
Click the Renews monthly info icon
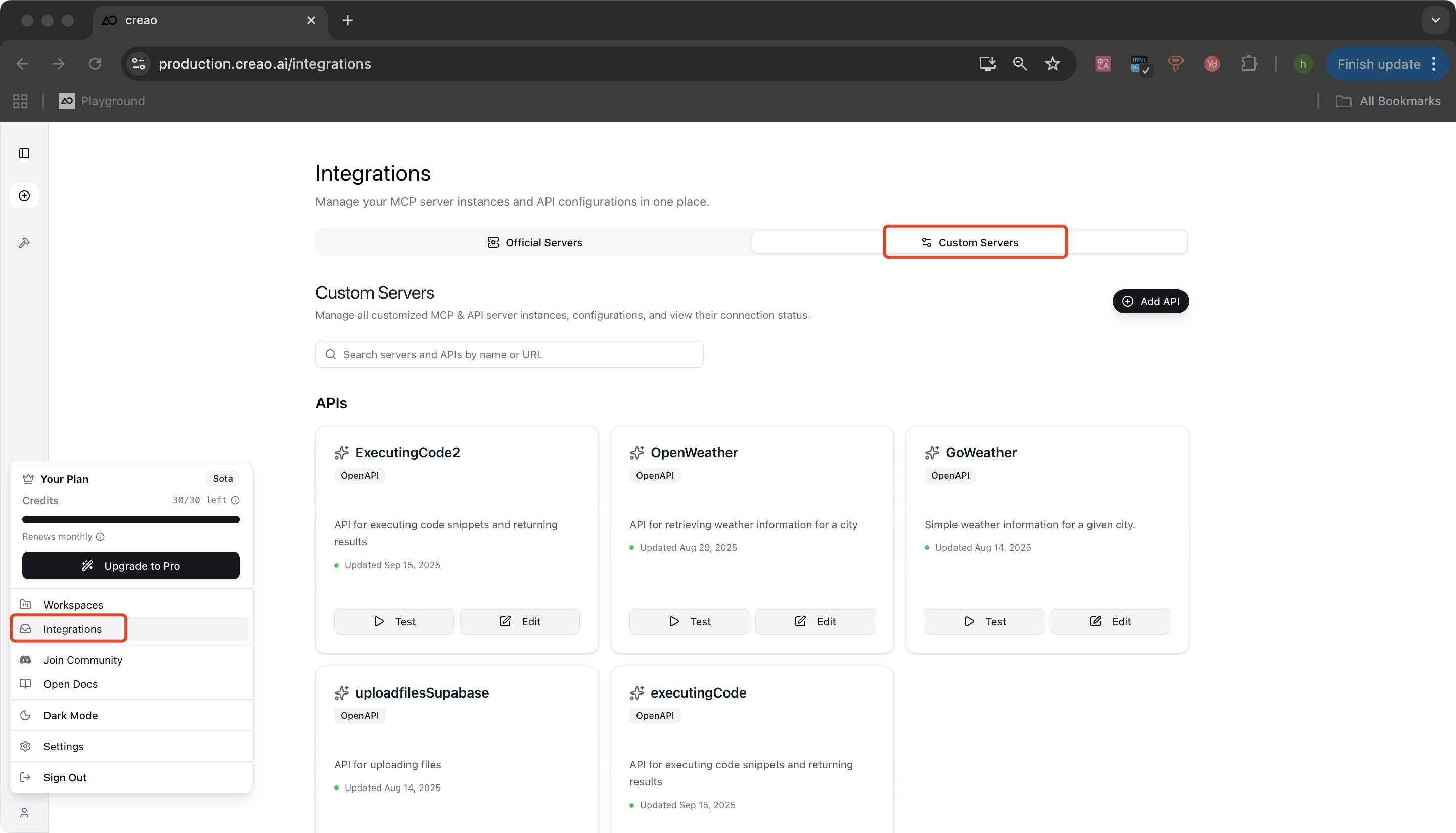[x=100, y=537]
